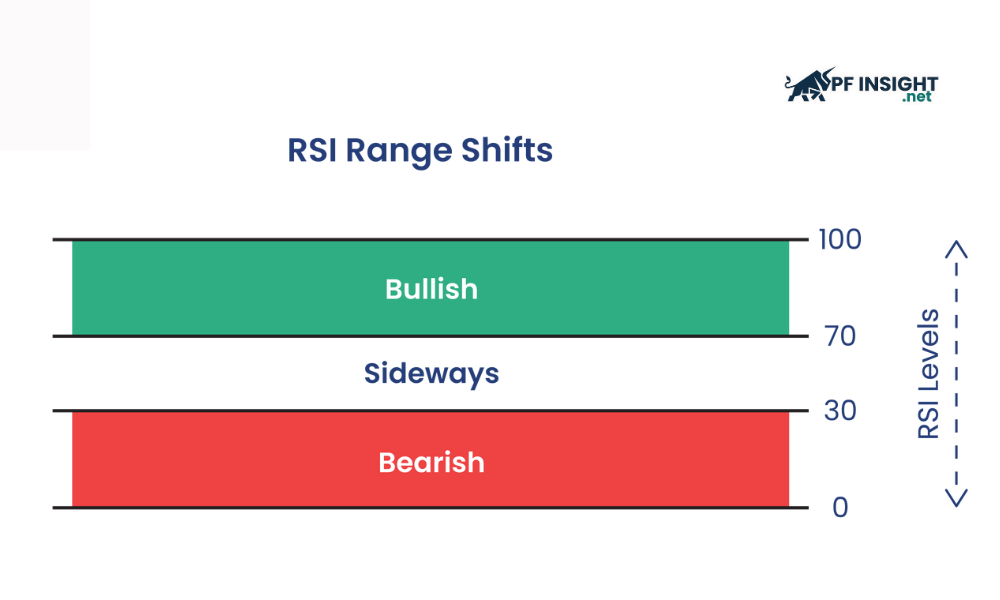Select the "RSI Range Shifts" title
This screenshot has height=600, width=1000.
[420, 150]
